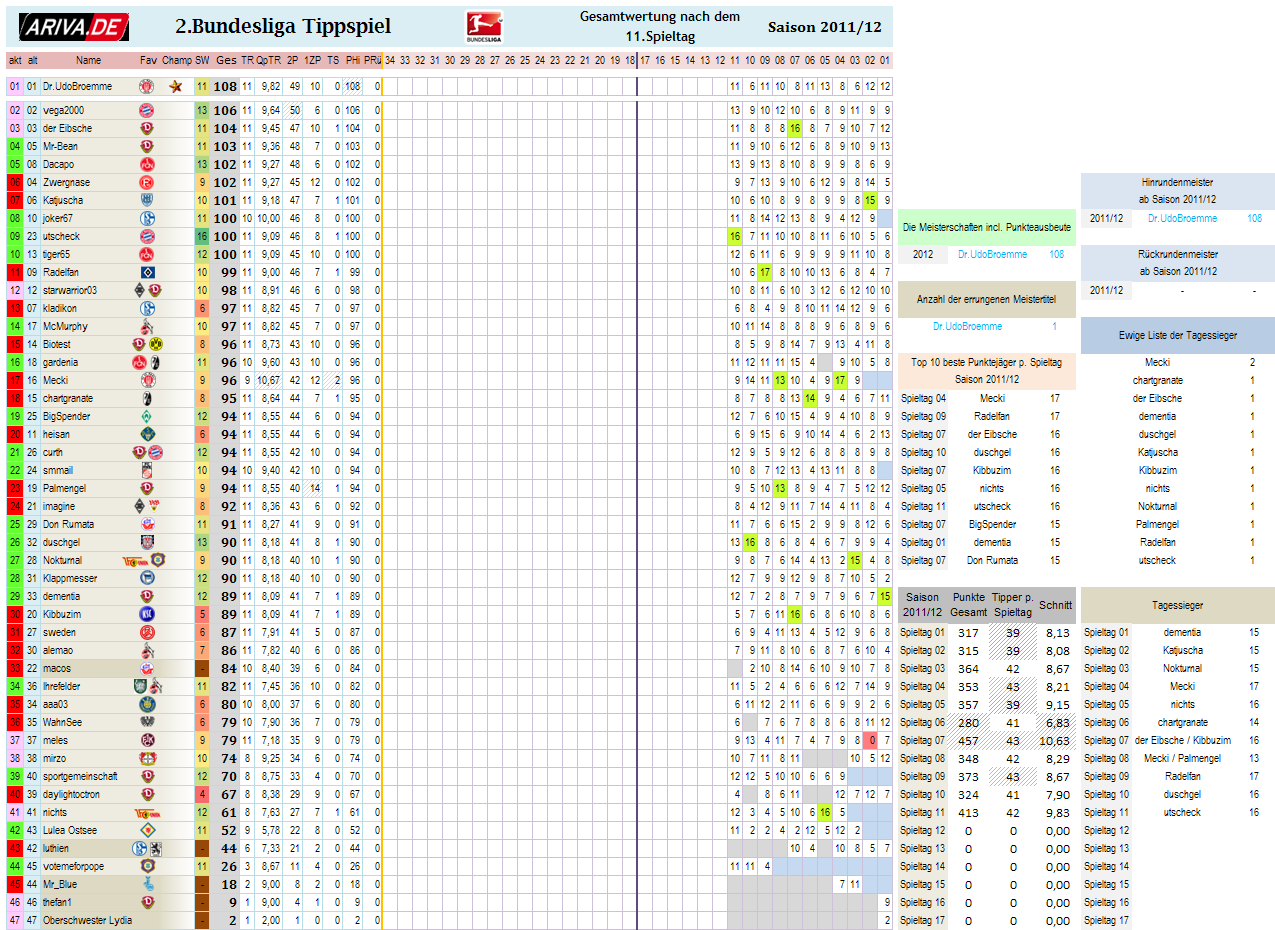Screen dimensions: 1275x930
Task: Click the Bundesliga logo in the header
Action: point(485,27)
